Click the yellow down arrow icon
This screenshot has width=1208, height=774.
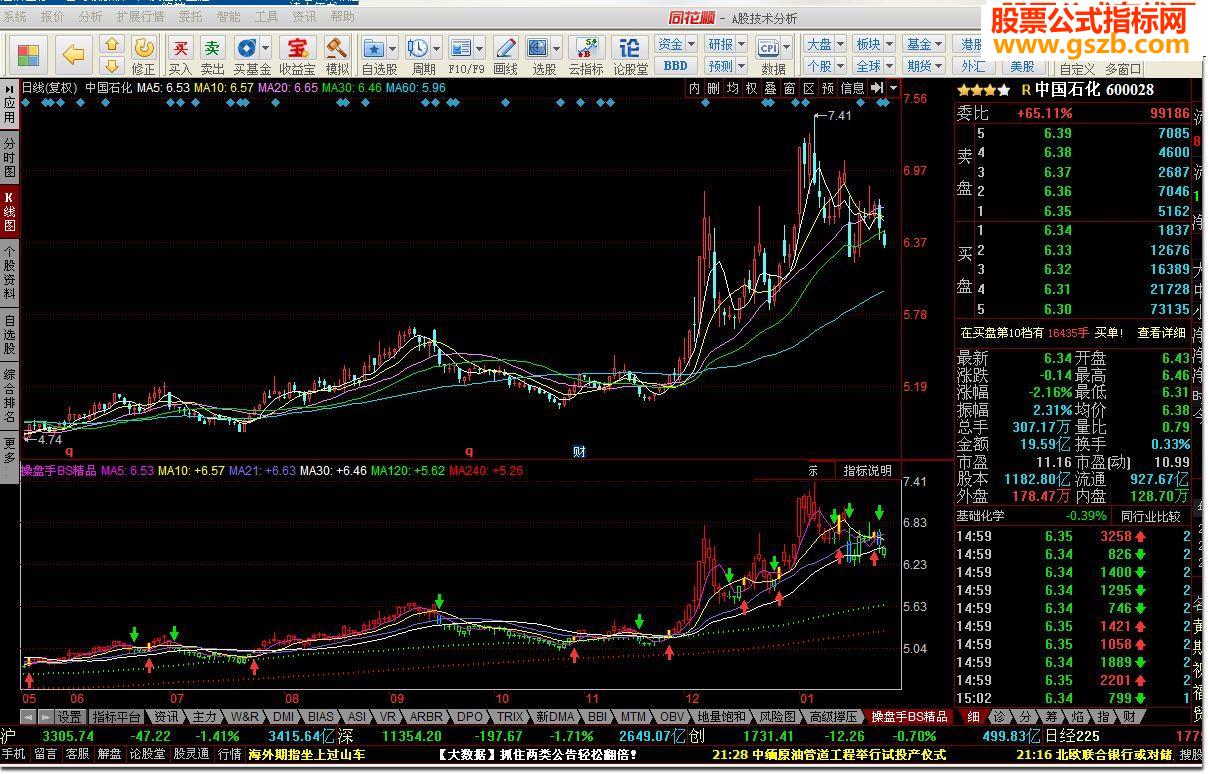[x=112, y=66]
